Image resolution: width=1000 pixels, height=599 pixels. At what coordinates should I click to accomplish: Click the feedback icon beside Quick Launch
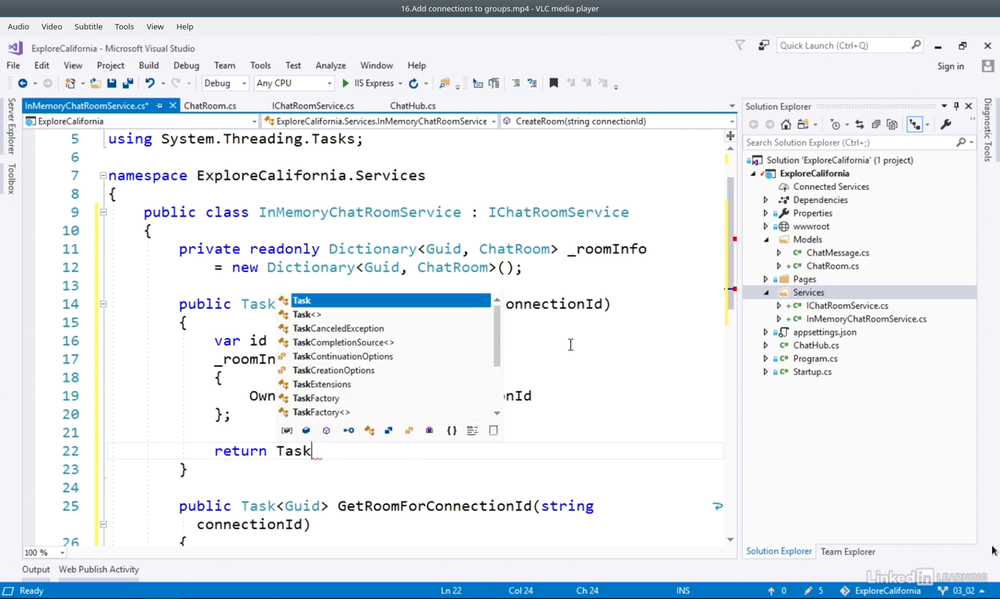click(763, 45)
